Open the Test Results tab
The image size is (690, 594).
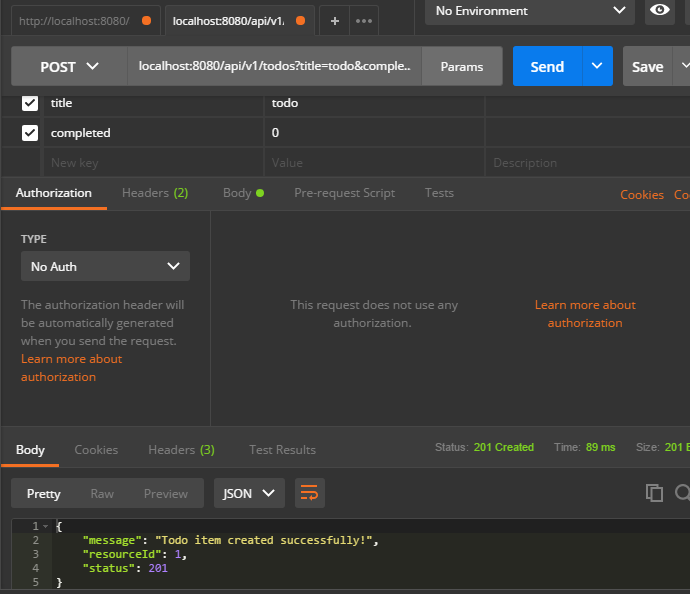(283, 450)
